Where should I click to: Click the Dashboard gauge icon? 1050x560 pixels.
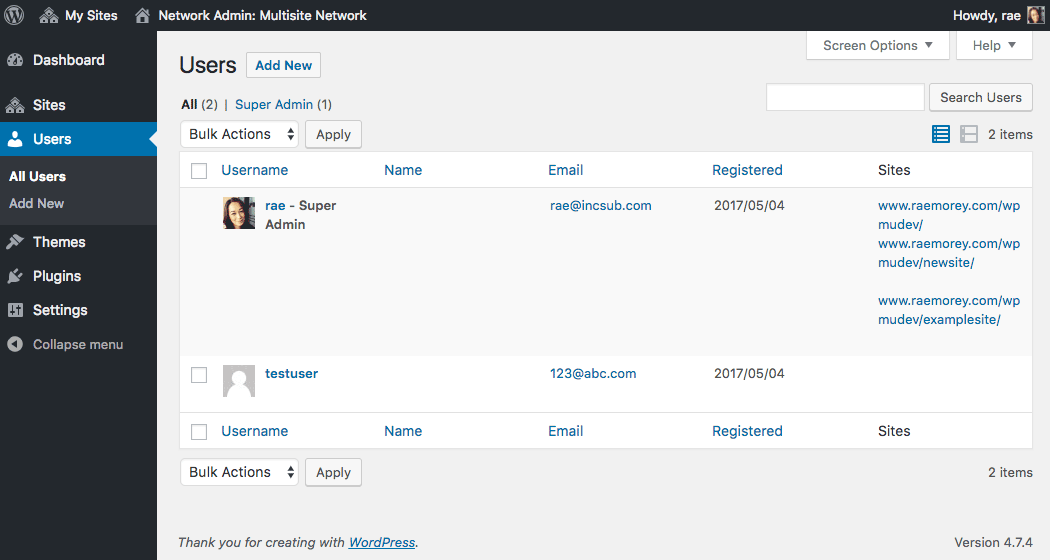[15, 60]
